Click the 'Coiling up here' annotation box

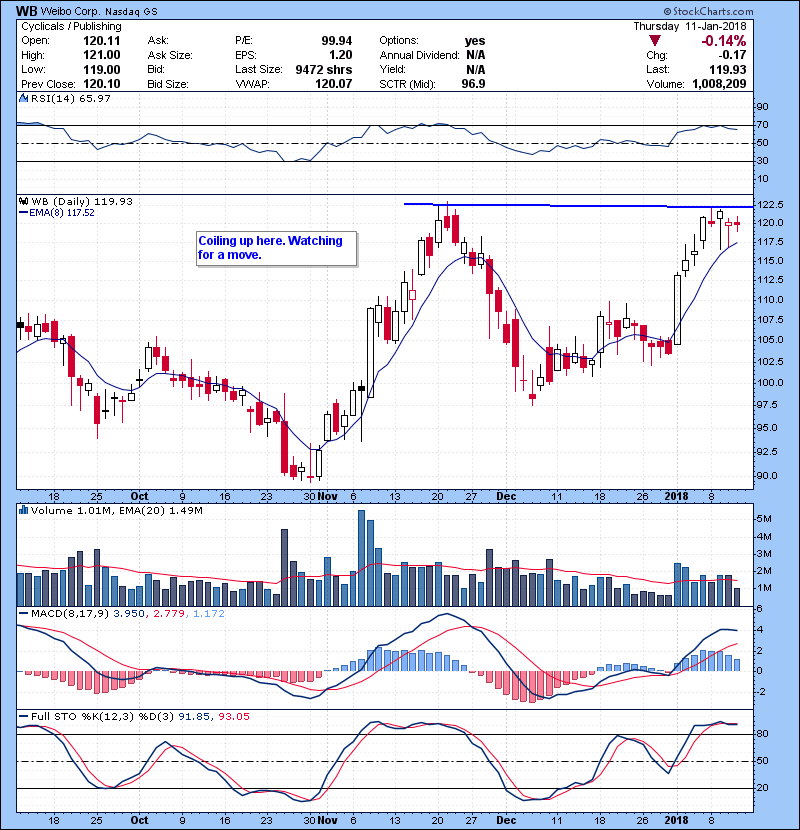(x=276, y=248)
